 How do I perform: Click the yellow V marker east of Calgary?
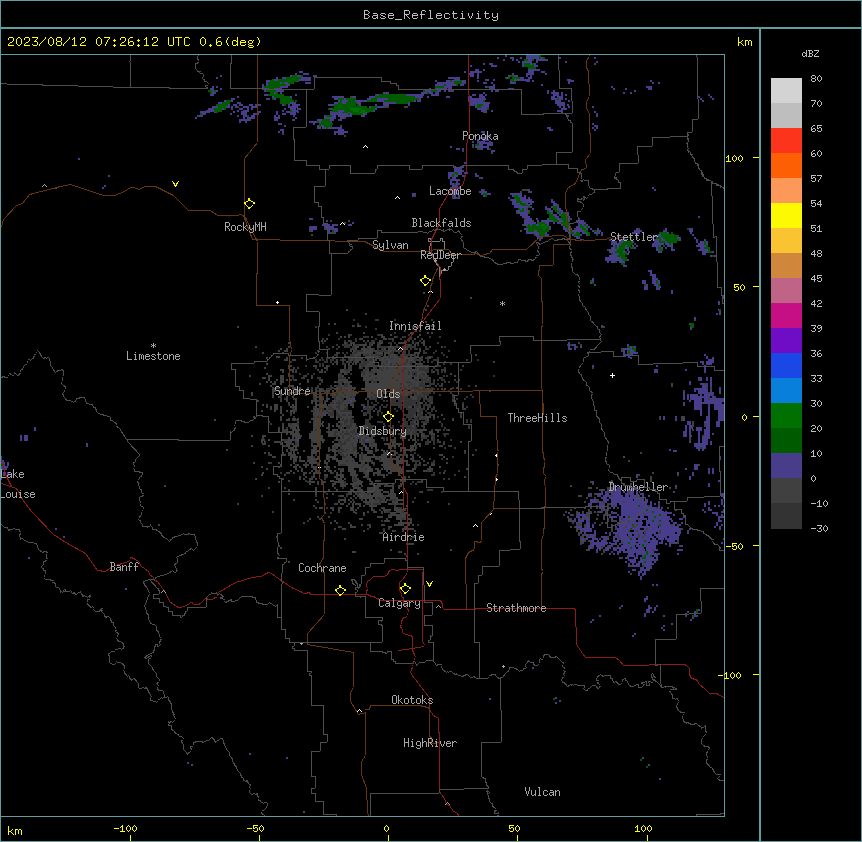click(x=429, y=584)
